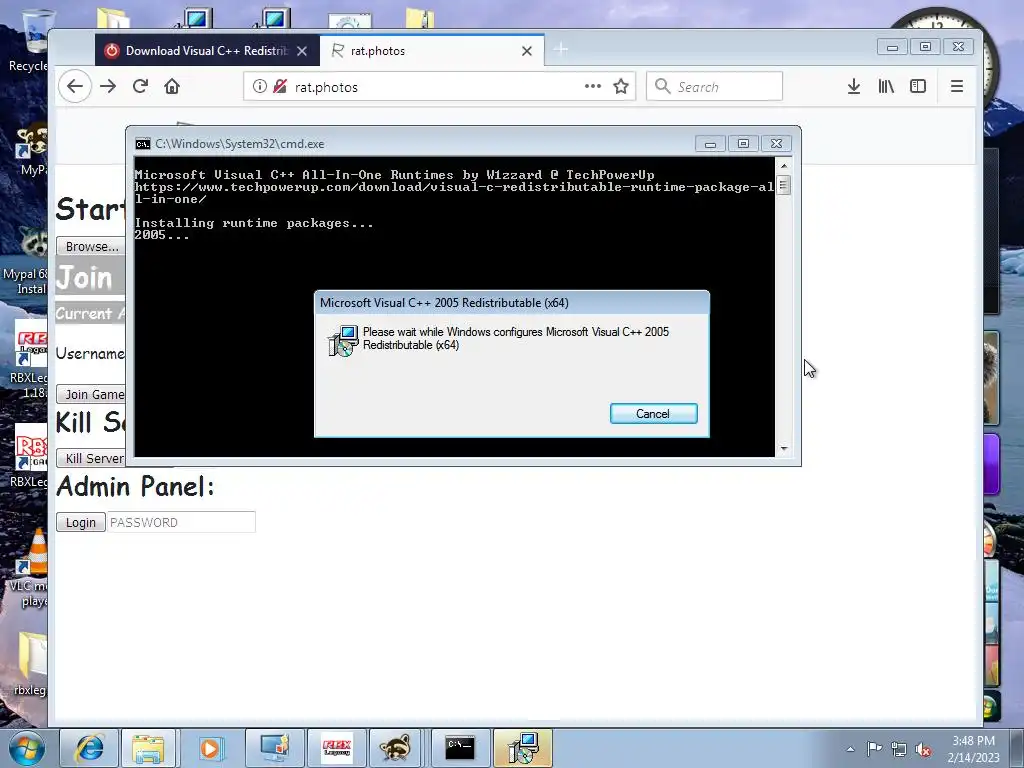Image resolution: width=1024 pixels, height=768 pixels.
Task: Minimize the cmd.exe window
Action: pyautogui.click(x=710, y=144)
